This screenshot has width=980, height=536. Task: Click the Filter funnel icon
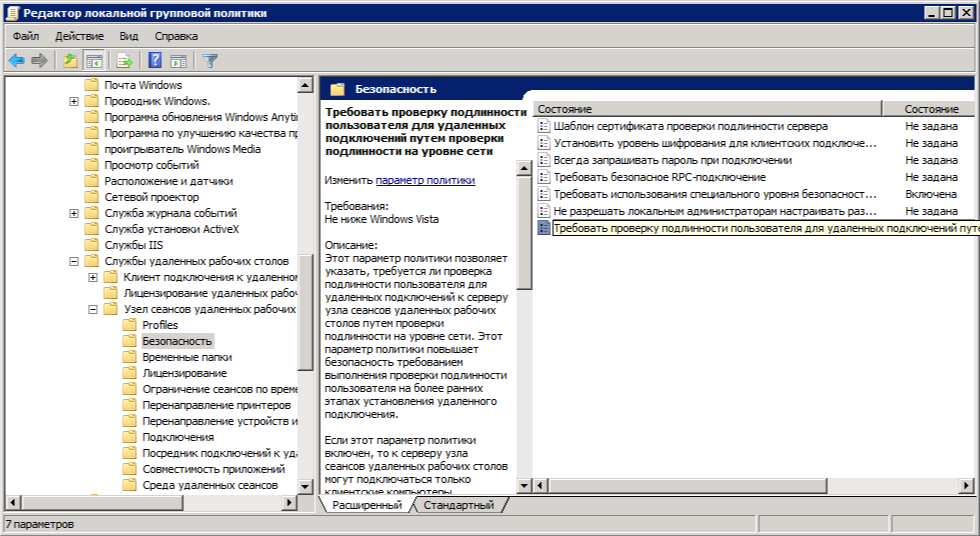click(x=210, y=61)
